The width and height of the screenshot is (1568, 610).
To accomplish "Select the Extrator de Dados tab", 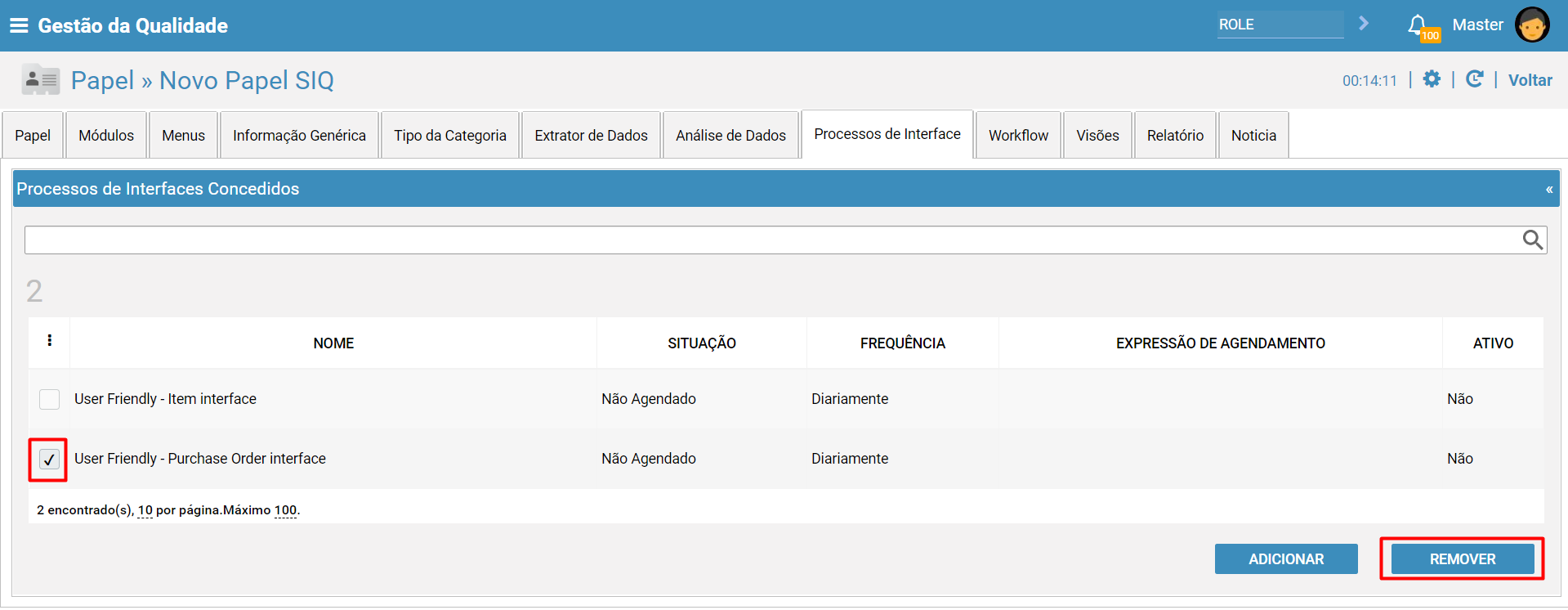I will 591,135.
